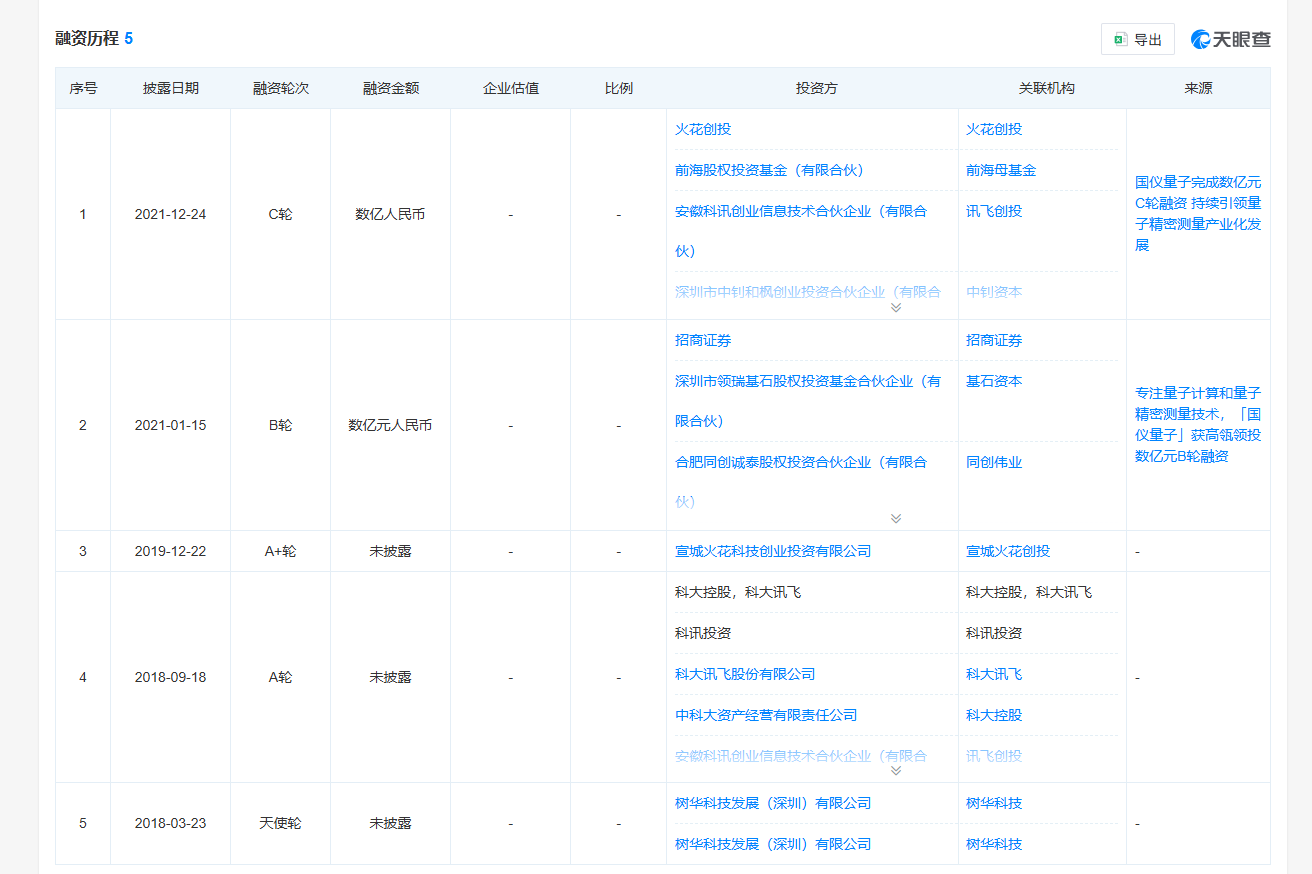Screen dimensions: 1312x874
Task: Open 招商证券 in the 投资方 column
Action: point(703,340)
